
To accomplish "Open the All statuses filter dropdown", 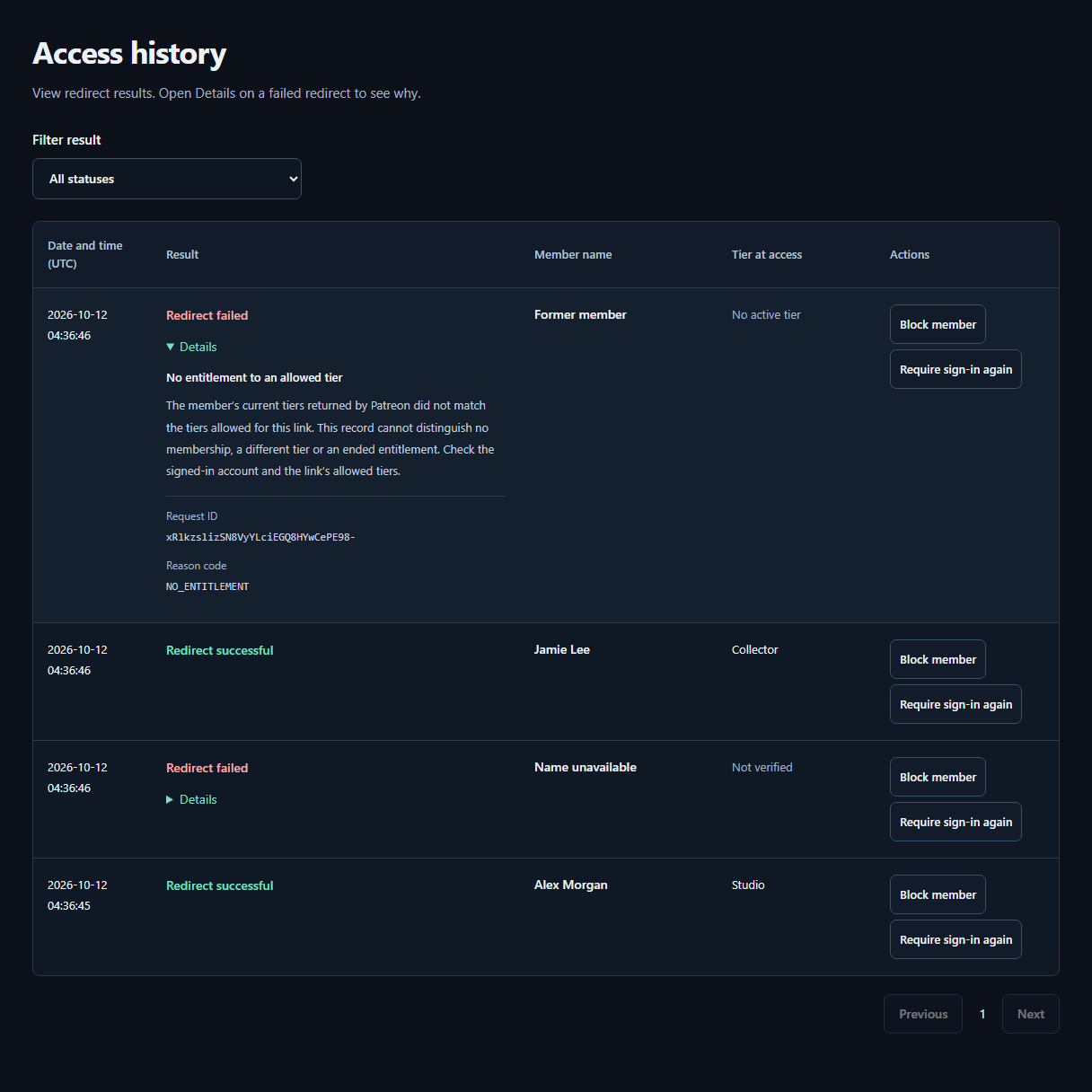I will click(167, 179).
